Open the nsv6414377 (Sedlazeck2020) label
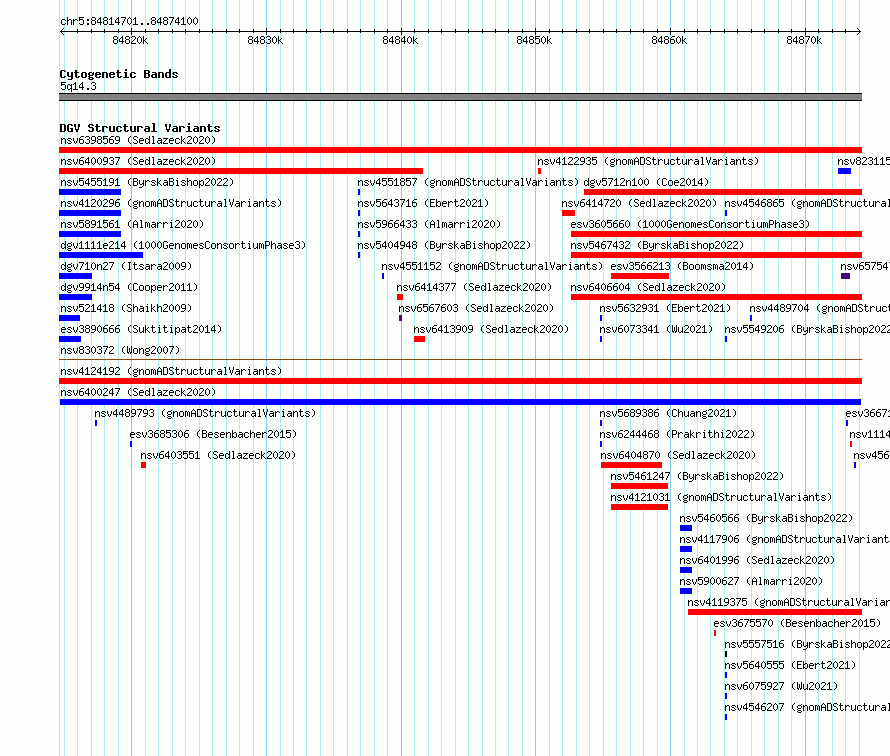 point(474,287)
